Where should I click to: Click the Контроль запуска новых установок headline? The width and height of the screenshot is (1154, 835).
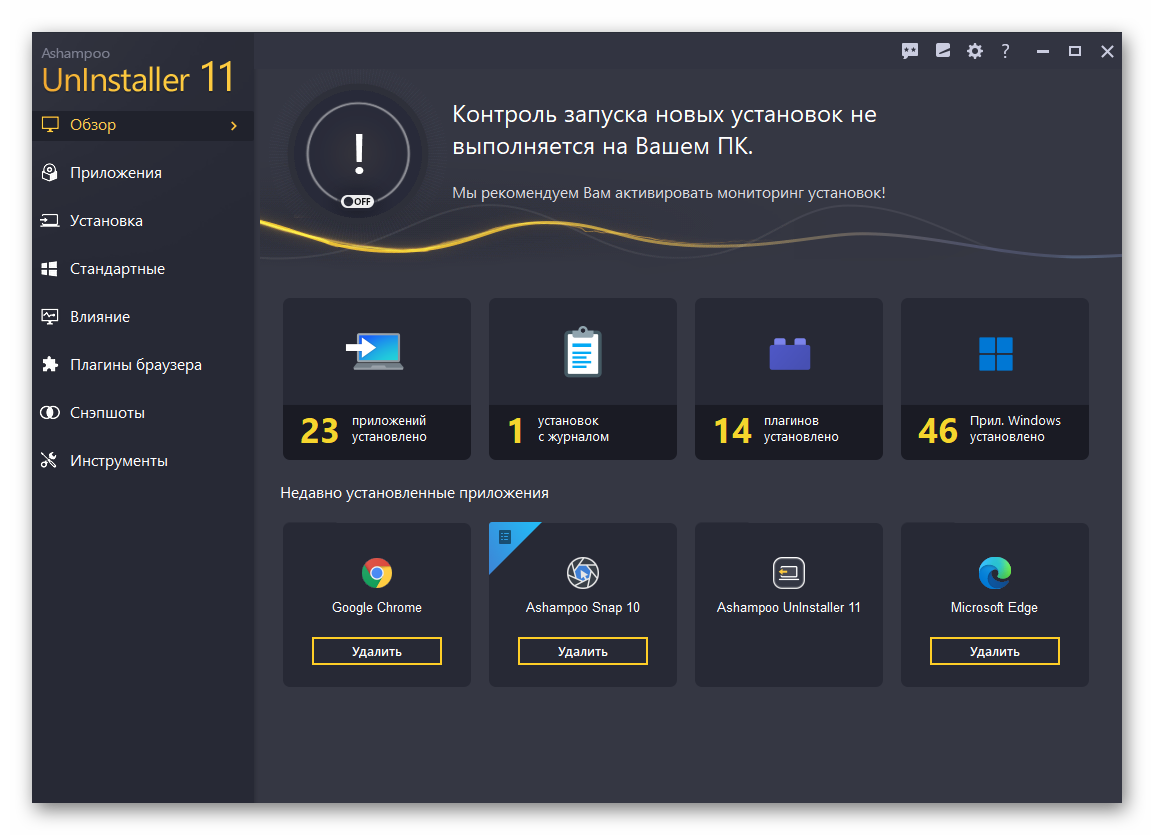coord(664,130)
